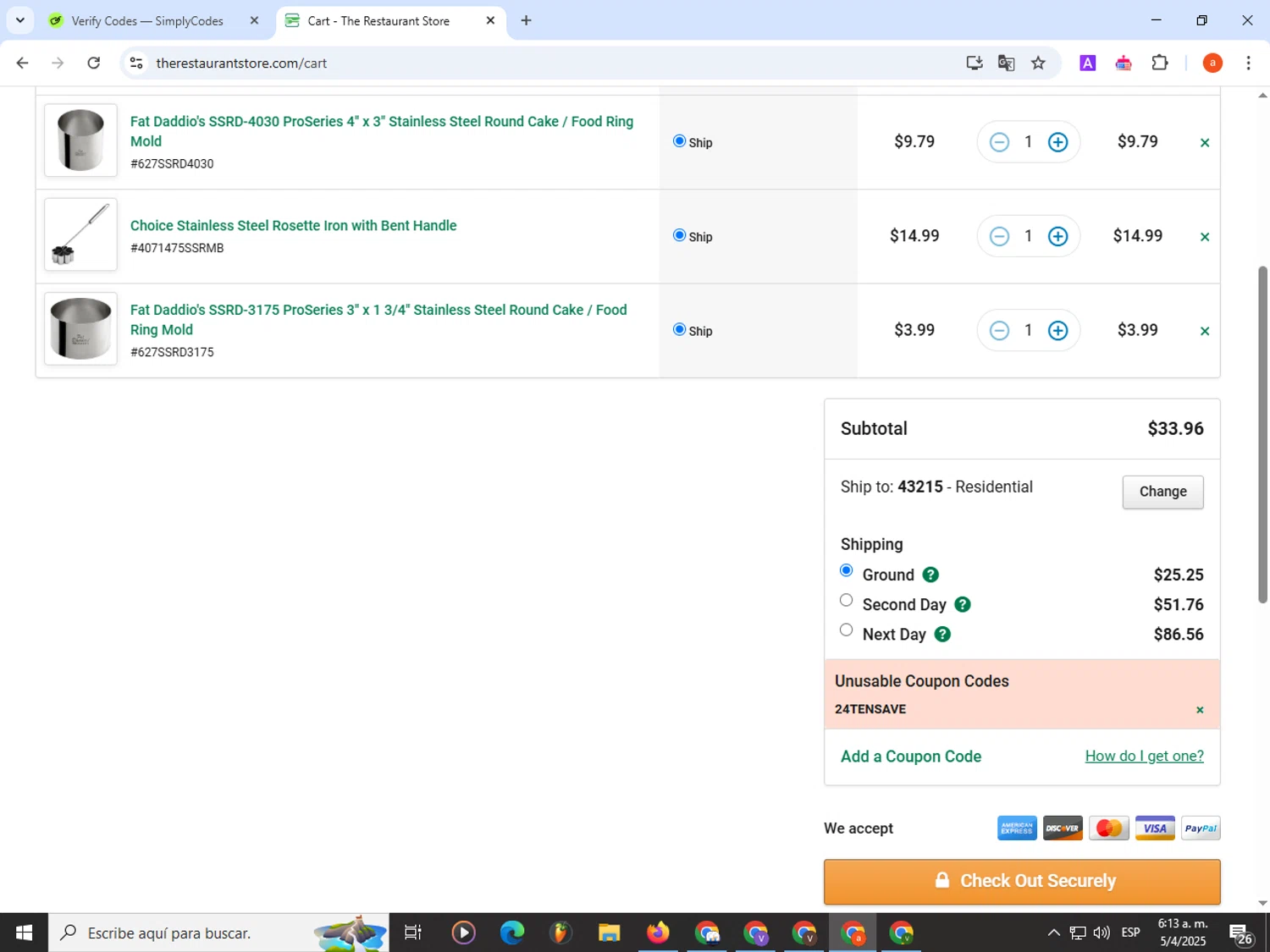Viewport: 1270px width, 952px height.
Task: Open 'How do I get one?' link
Action: coord(1144,756)
